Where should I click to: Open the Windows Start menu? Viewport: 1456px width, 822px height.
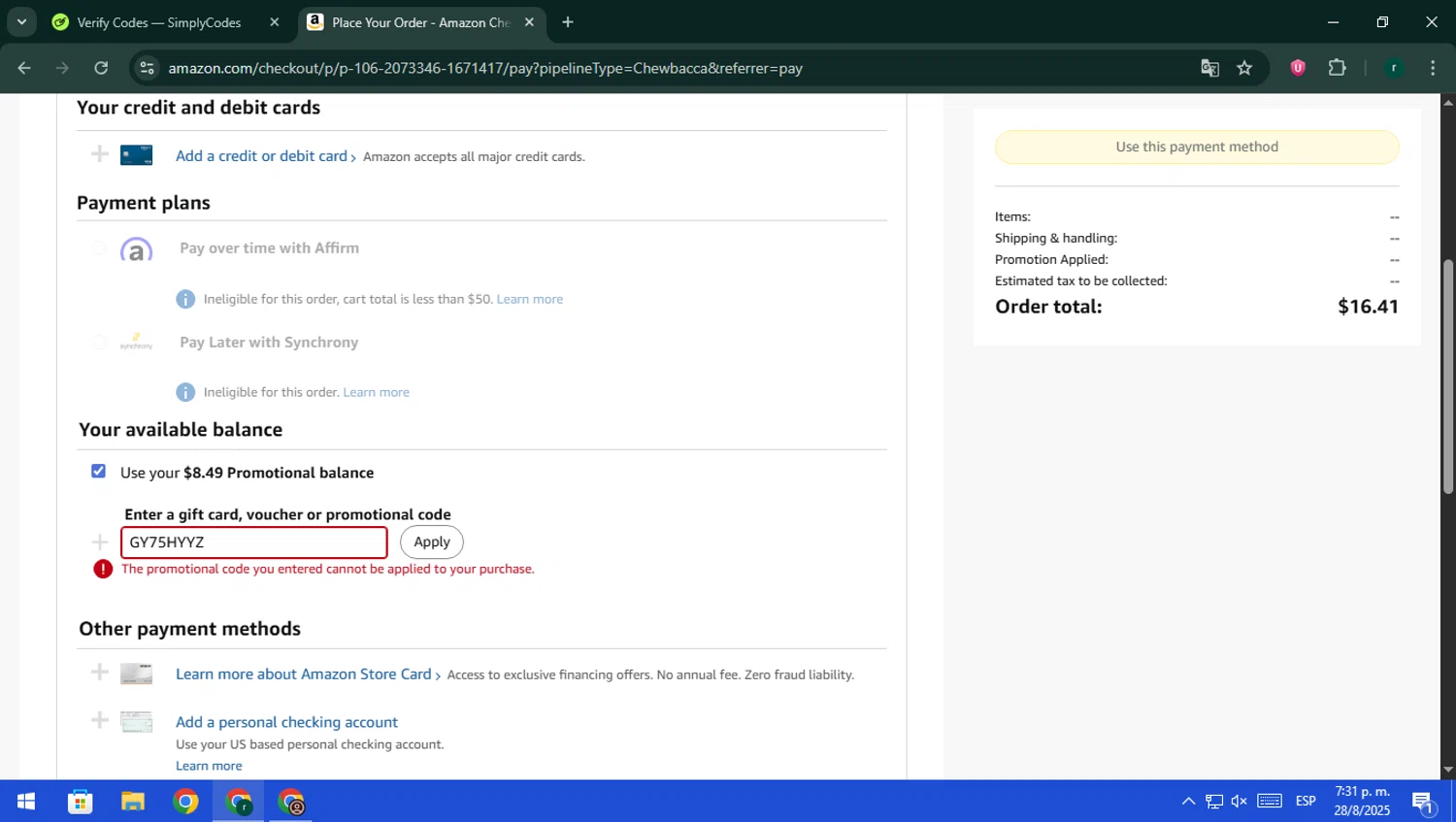pos(26,802)
